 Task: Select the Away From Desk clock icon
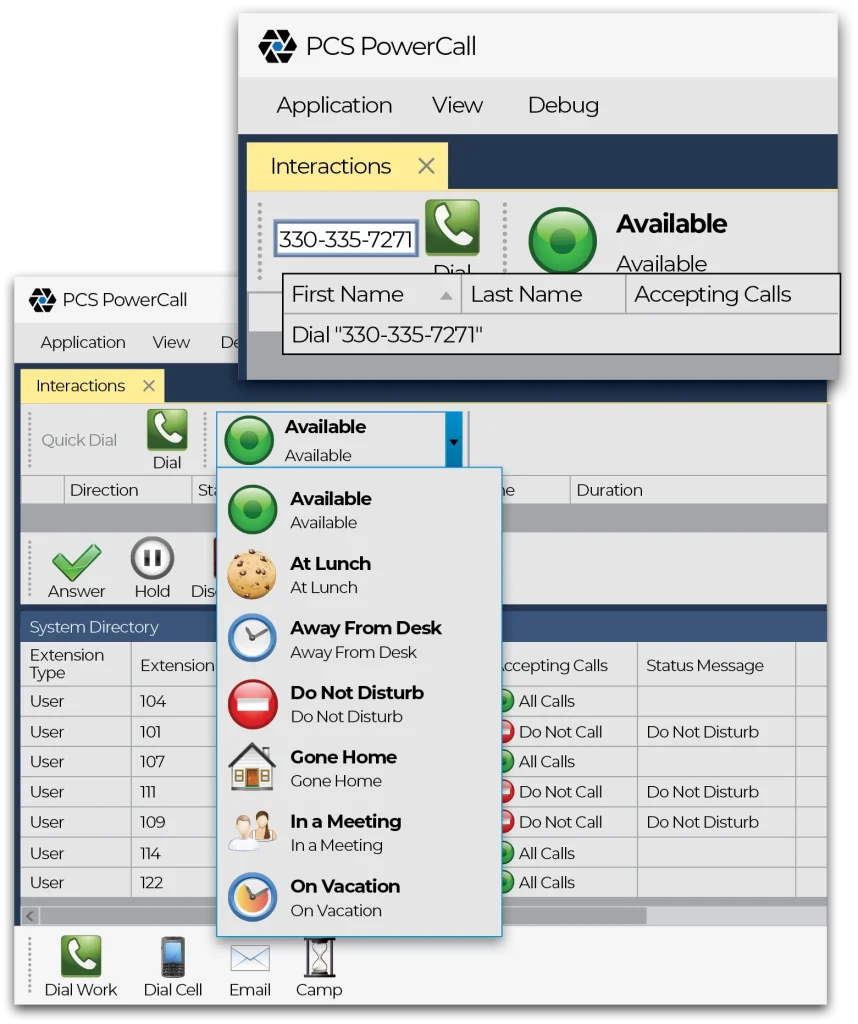253,638
